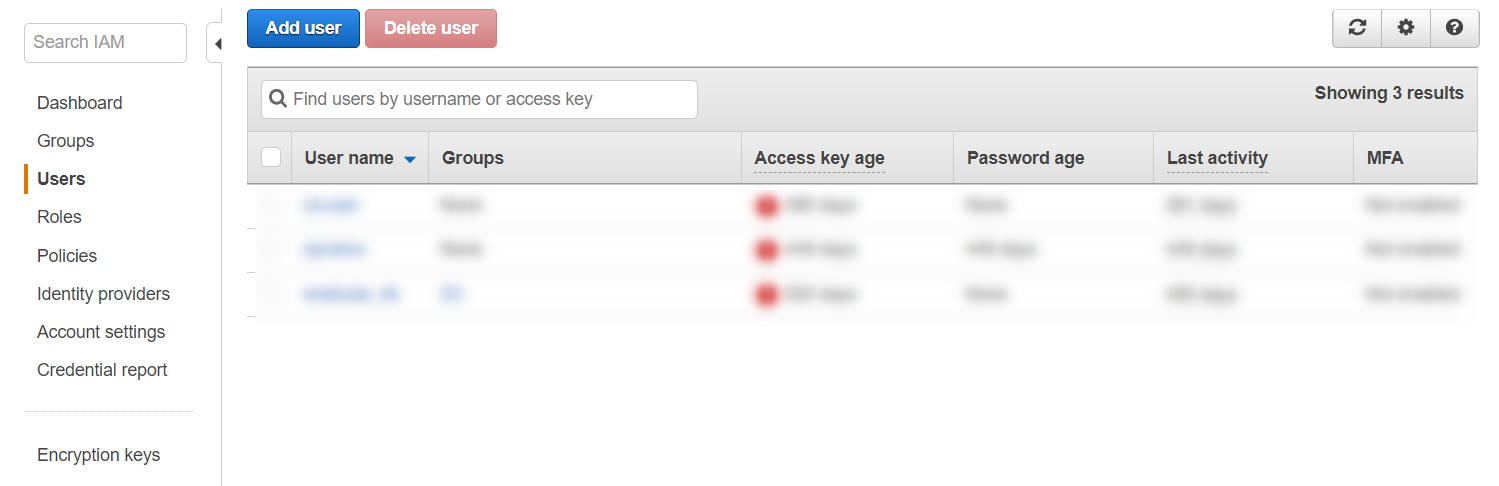Click the magnifier icon in user search
1499x486 pixels.
[277, 99]
